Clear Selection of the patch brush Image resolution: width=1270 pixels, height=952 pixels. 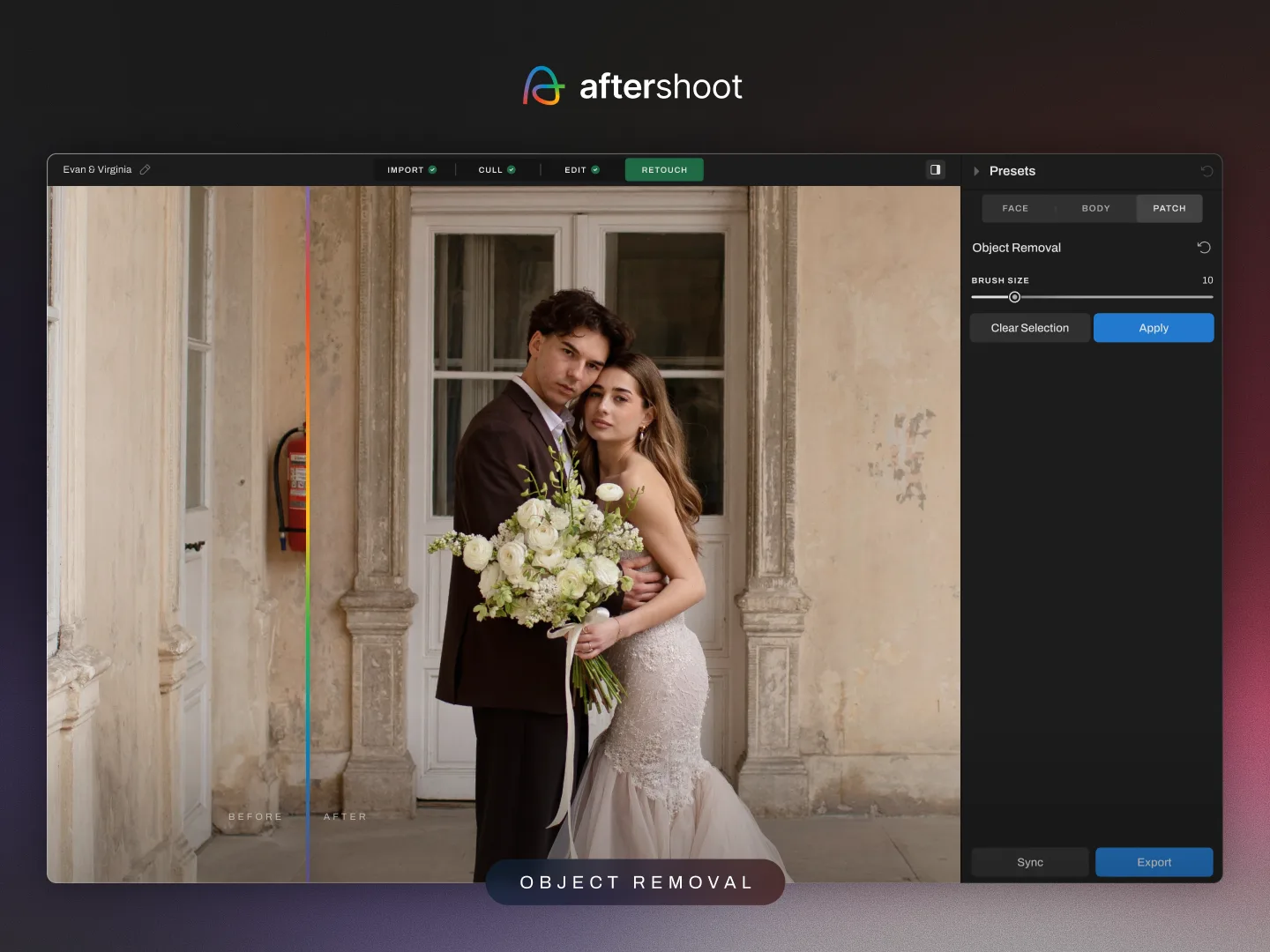[1029, 327]
